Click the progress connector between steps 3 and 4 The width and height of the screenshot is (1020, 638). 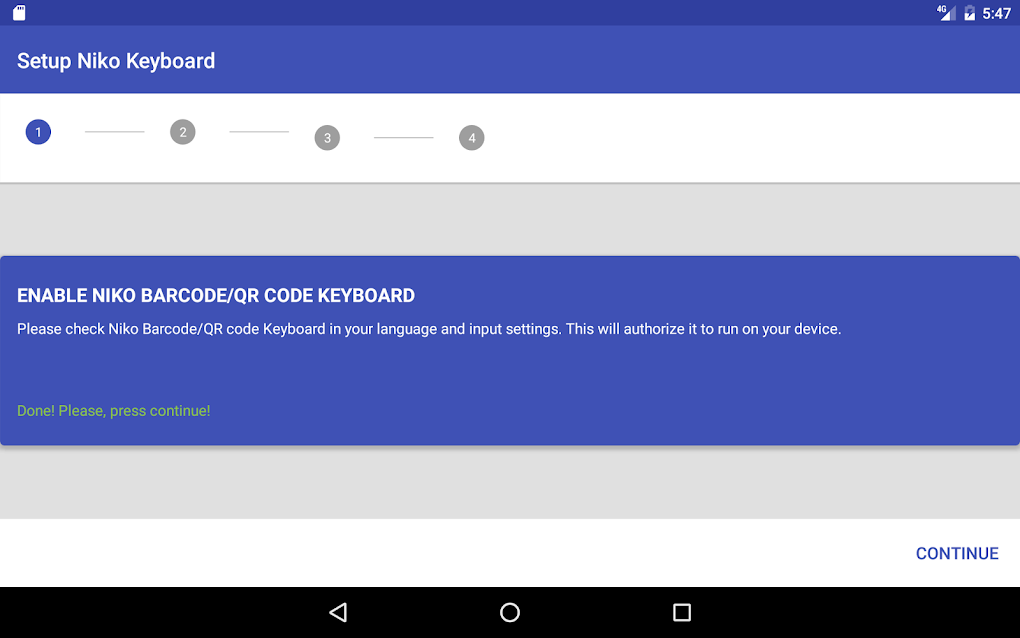tap(403, 137)
